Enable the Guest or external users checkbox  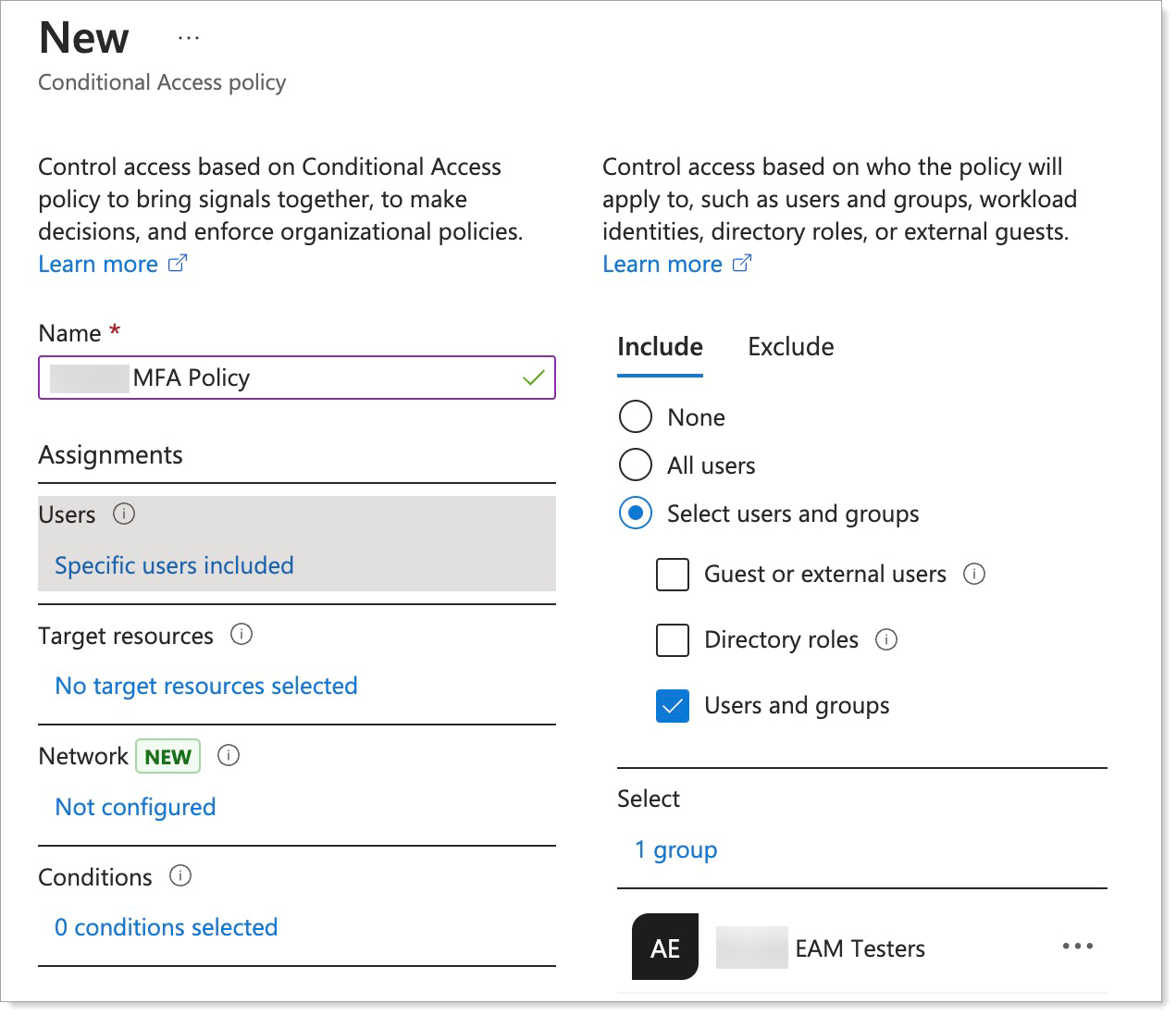point(673,574)
